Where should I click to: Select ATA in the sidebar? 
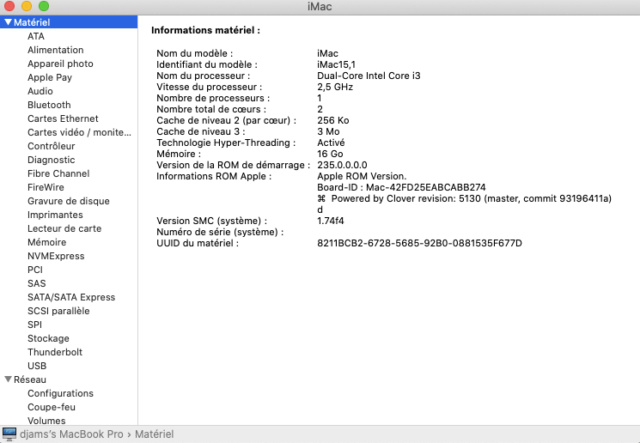coord(36,36)
